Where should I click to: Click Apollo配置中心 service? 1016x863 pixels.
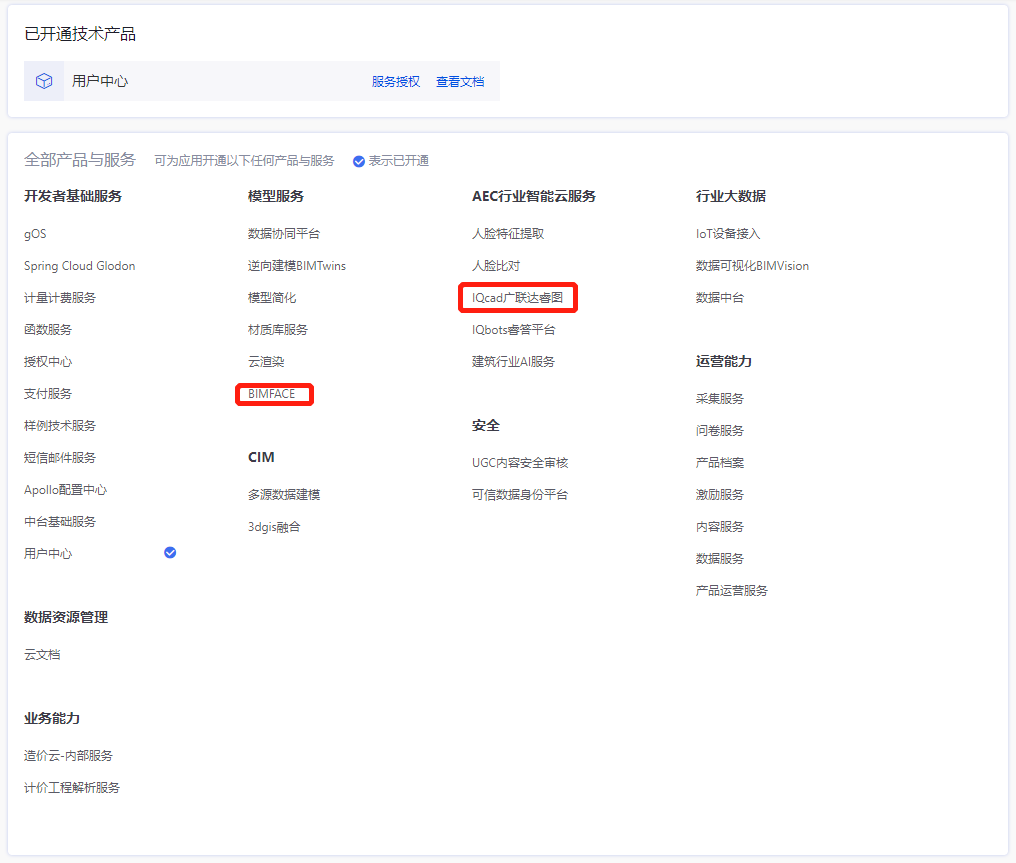point(65,490)
